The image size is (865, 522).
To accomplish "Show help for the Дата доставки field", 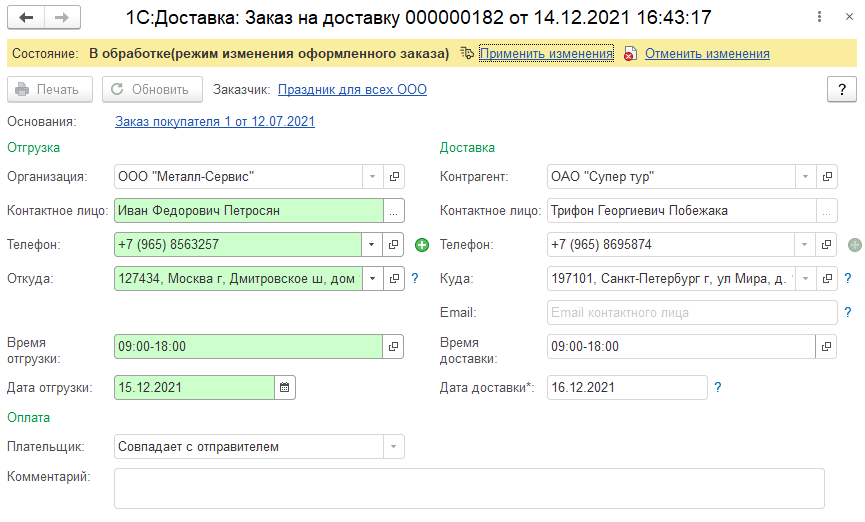I will (x=718, y=387).
